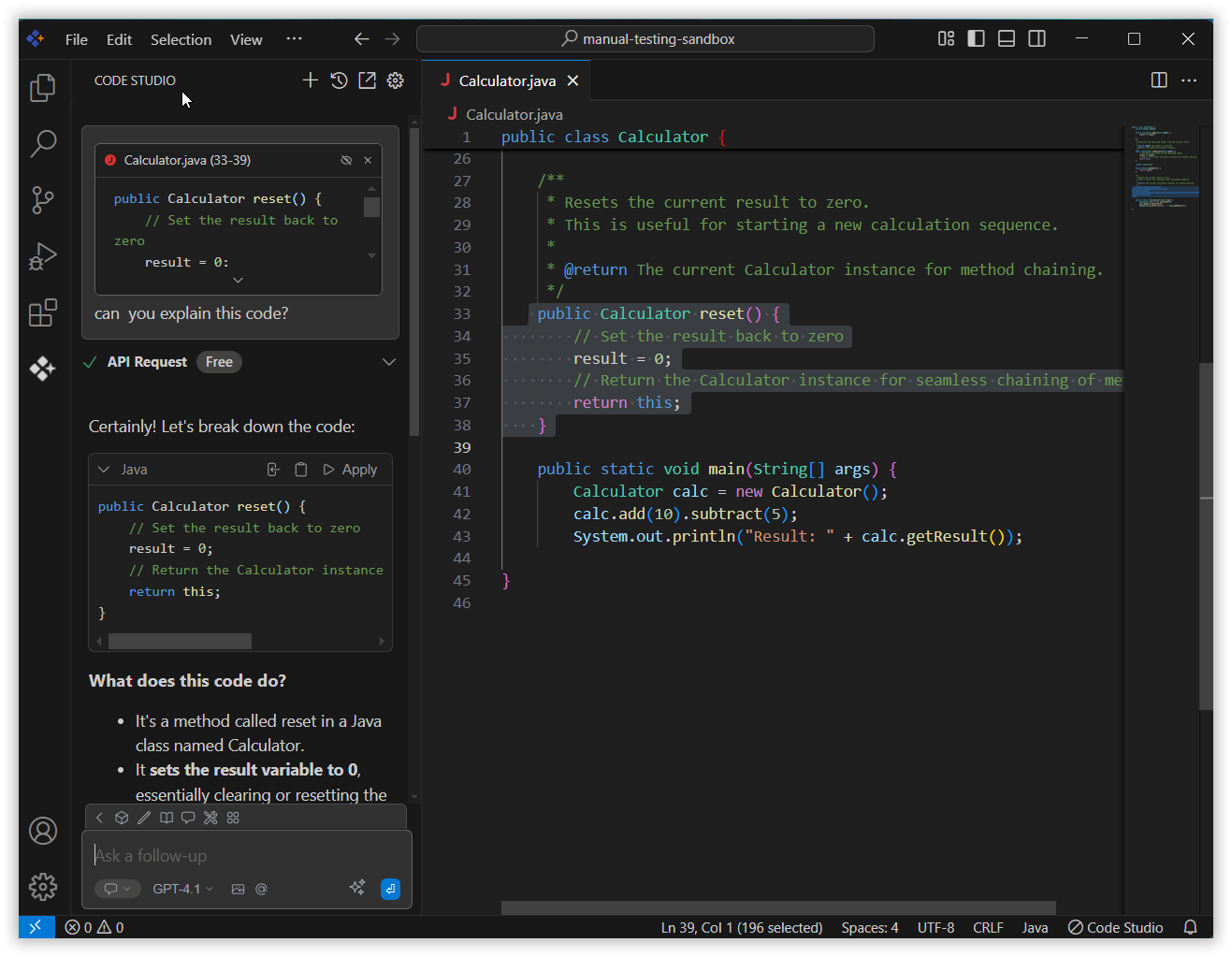1232x957 pixels.
Task: Expand the API Request details chevron
Action: (x=389, y=362)
